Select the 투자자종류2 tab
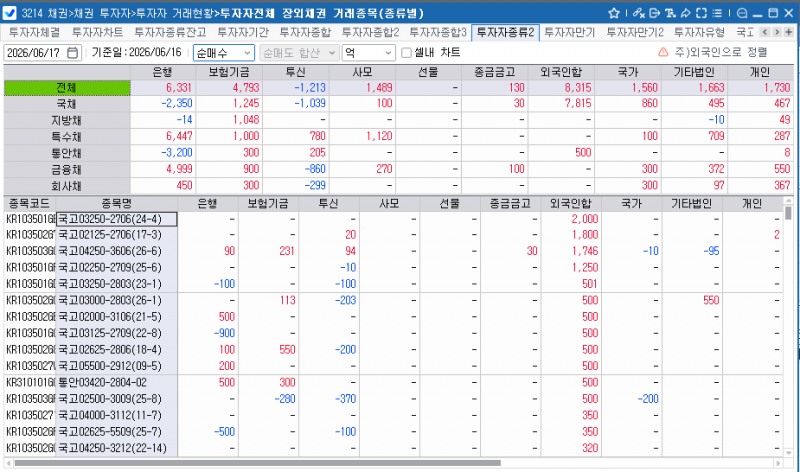 pyautogui.click(x=505, y=33)
